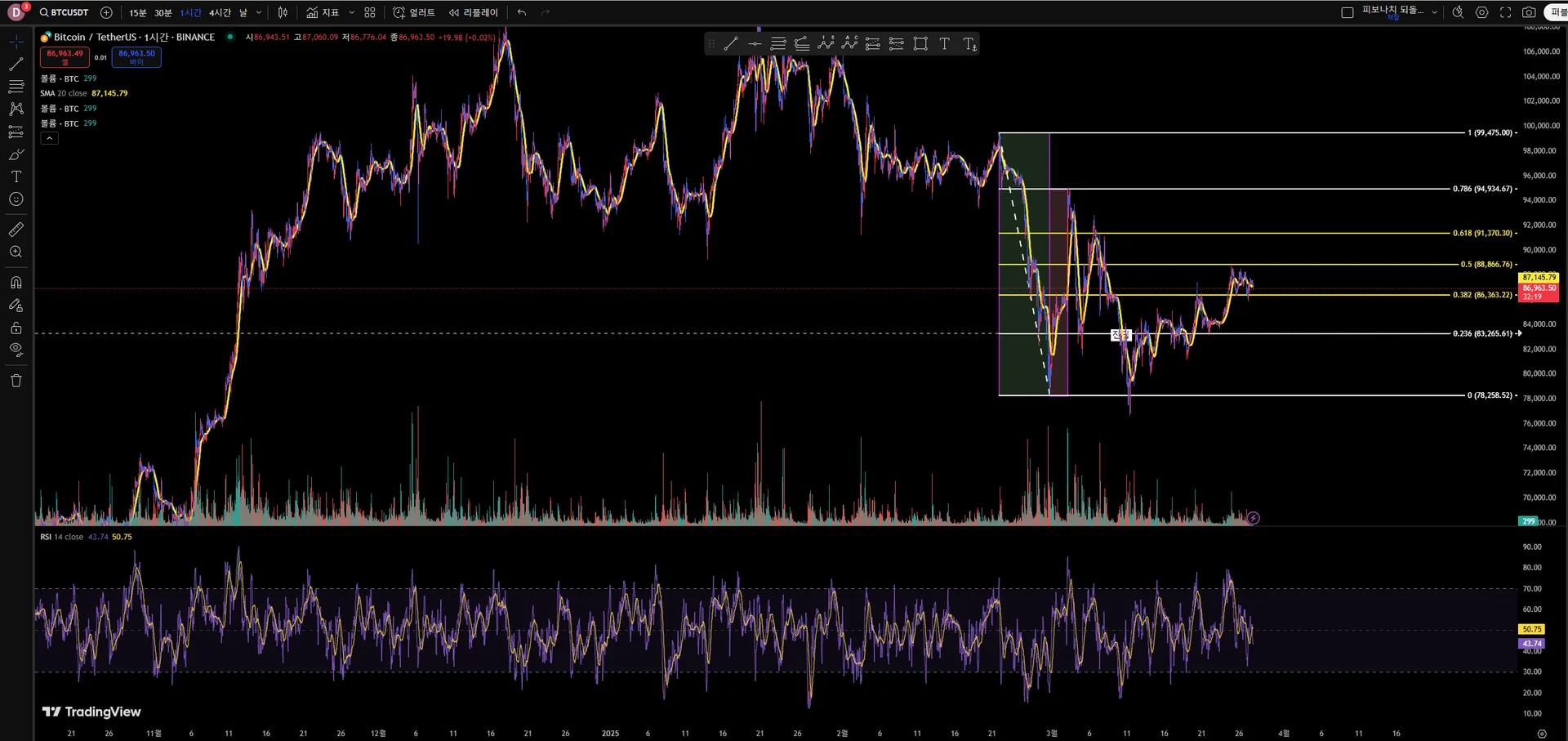Click the trash remove drawings icon
This screenshot has height=741, width=1568.
(16, 381)
